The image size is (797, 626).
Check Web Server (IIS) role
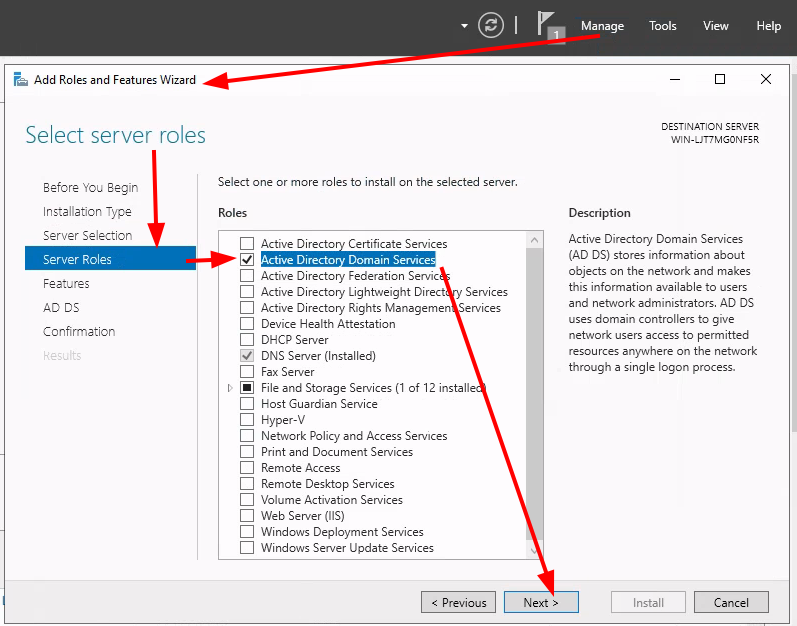point(247,516)
